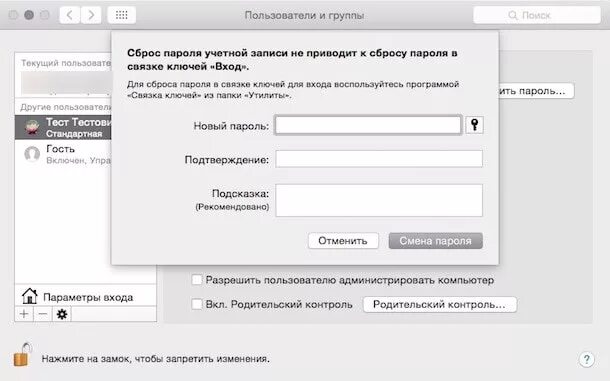
Task: Focus the Подсказка hint field
Action: pyautogui.click(x=379, y=200)
